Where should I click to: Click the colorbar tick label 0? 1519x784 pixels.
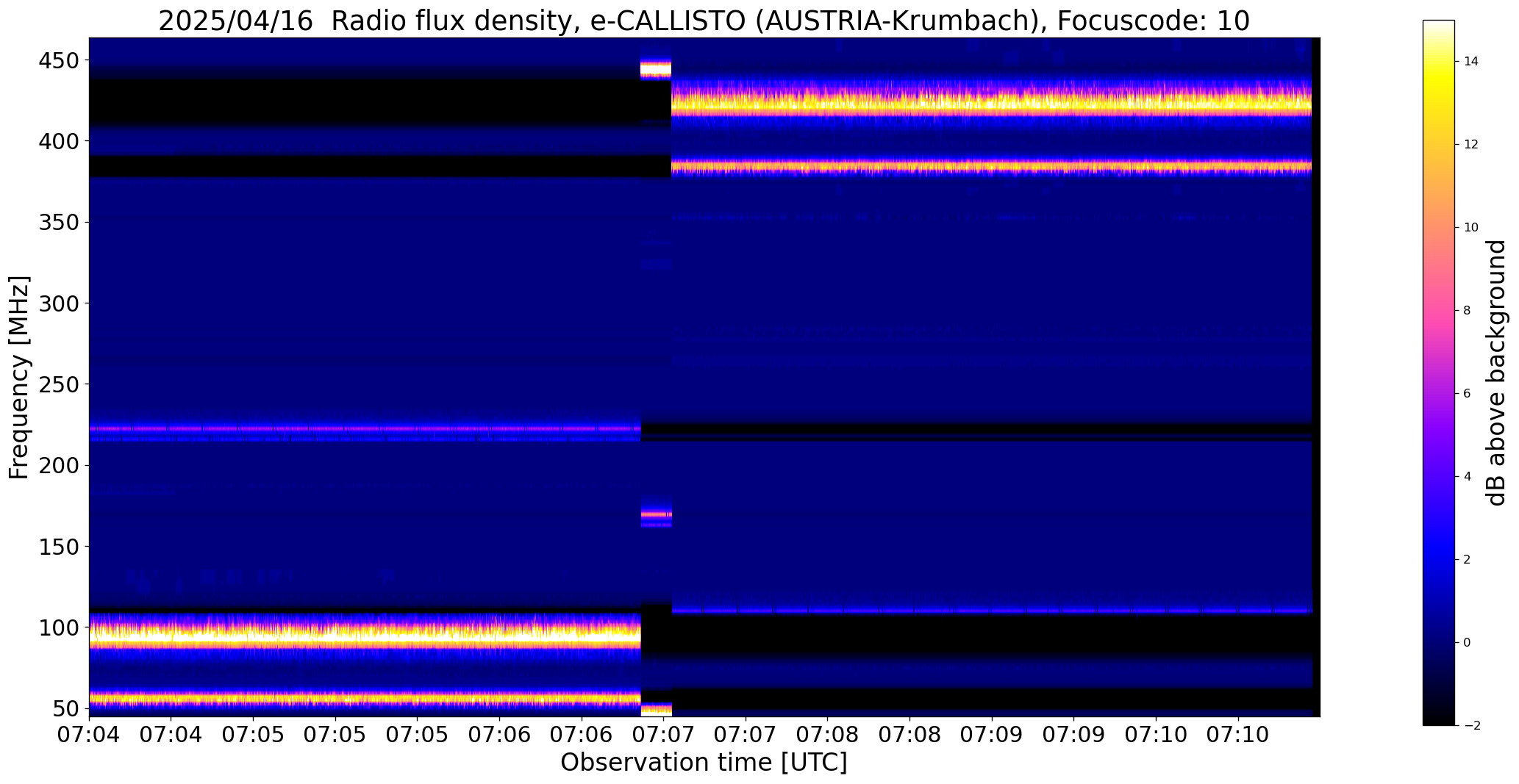pos(1468,643)
